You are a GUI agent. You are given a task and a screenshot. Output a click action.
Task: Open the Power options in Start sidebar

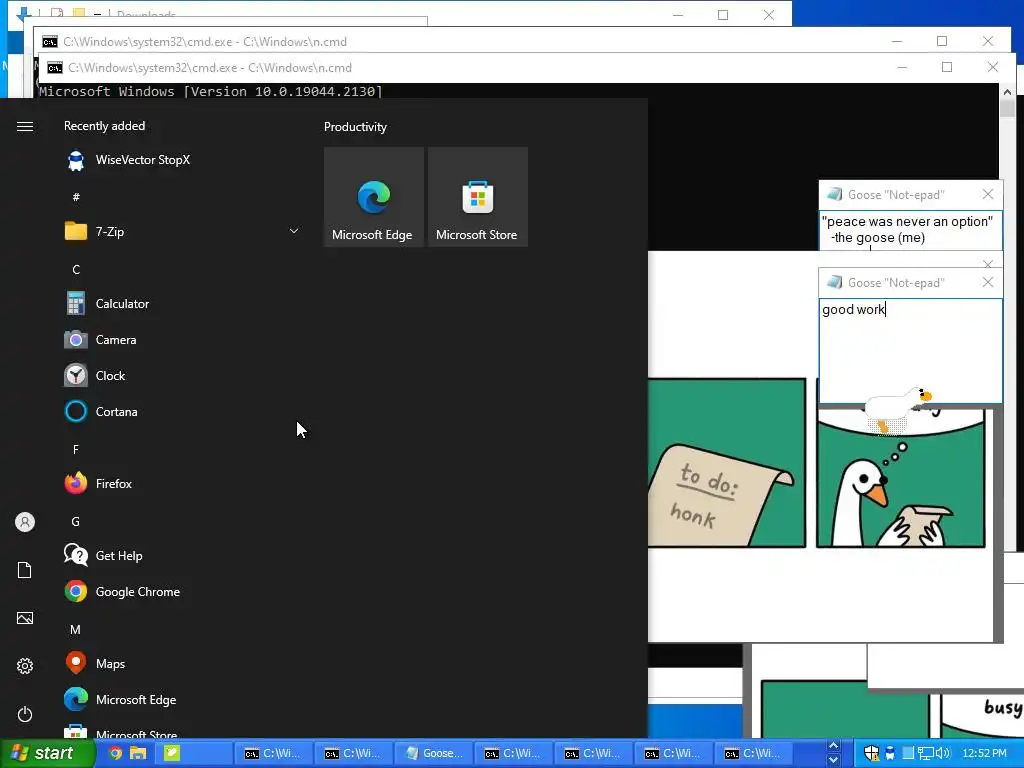click(25, 714)
